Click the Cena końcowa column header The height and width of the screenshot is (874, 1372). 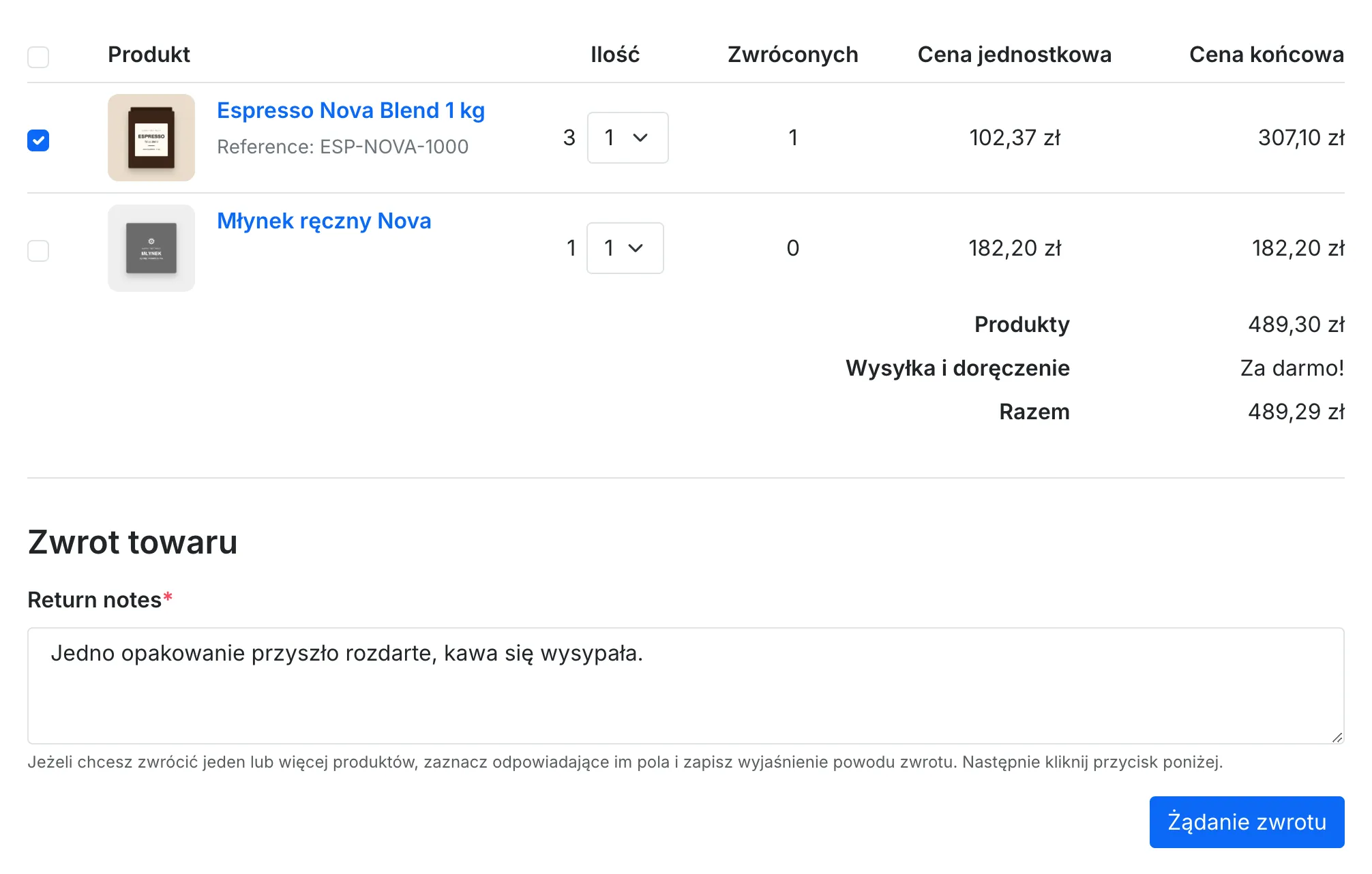click(x=1266, y=55)
